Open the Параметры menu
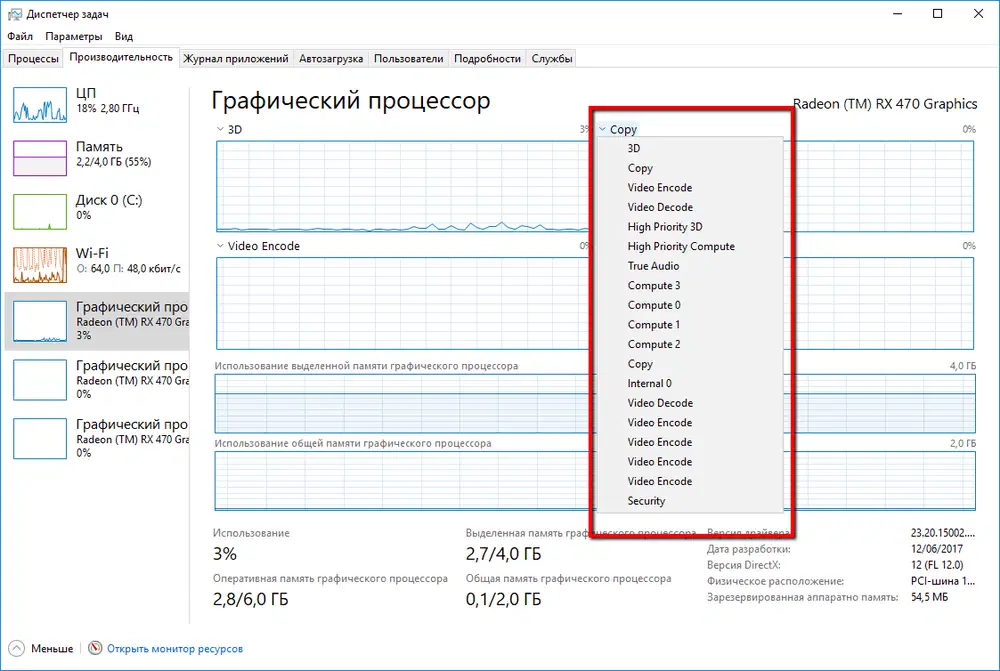Image resolution: width=1000 pixels, height=671 pixels. pos(73,36)
